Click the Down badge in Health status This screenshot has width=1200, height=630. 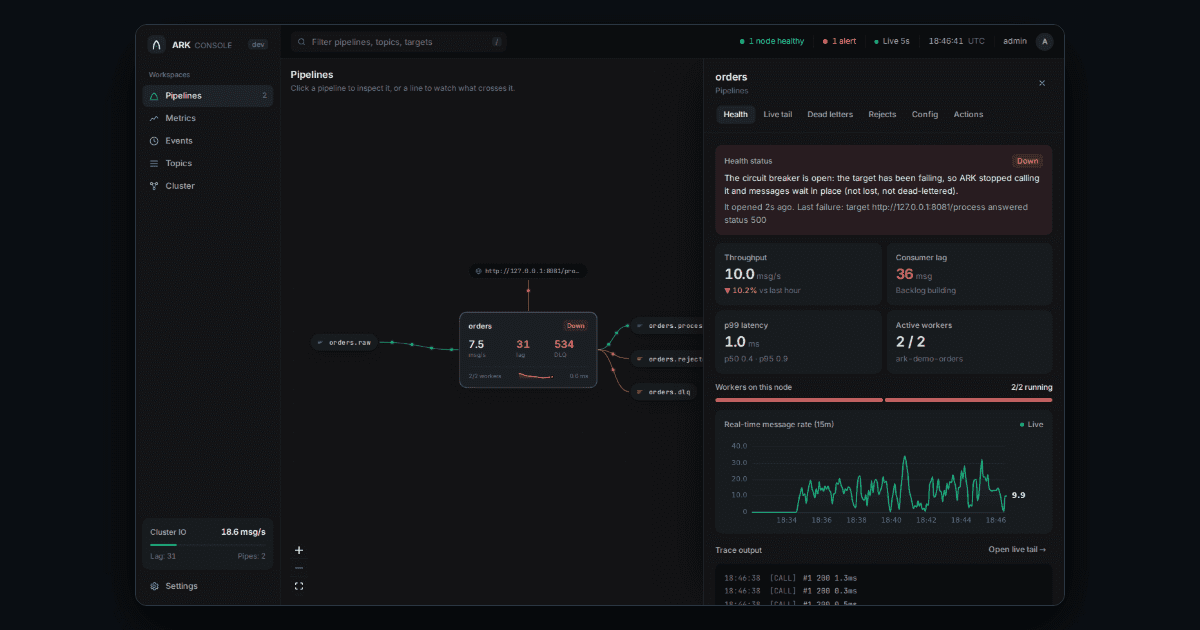coord(1028,161)
